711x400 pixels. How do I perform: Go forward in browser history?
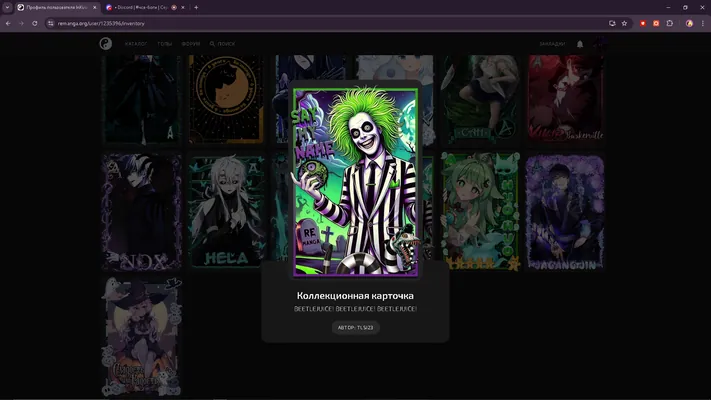coord(21,23)
